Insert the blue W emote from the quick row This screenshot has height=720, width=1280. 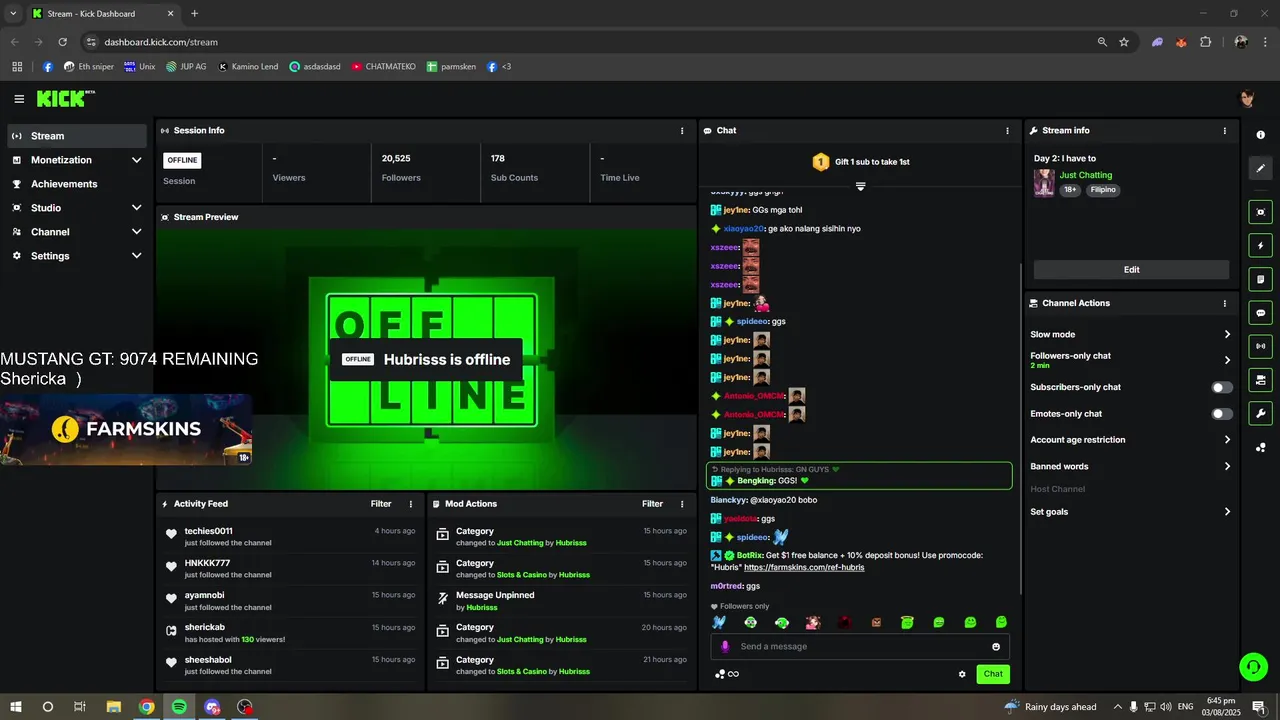[x=719, y=622]
